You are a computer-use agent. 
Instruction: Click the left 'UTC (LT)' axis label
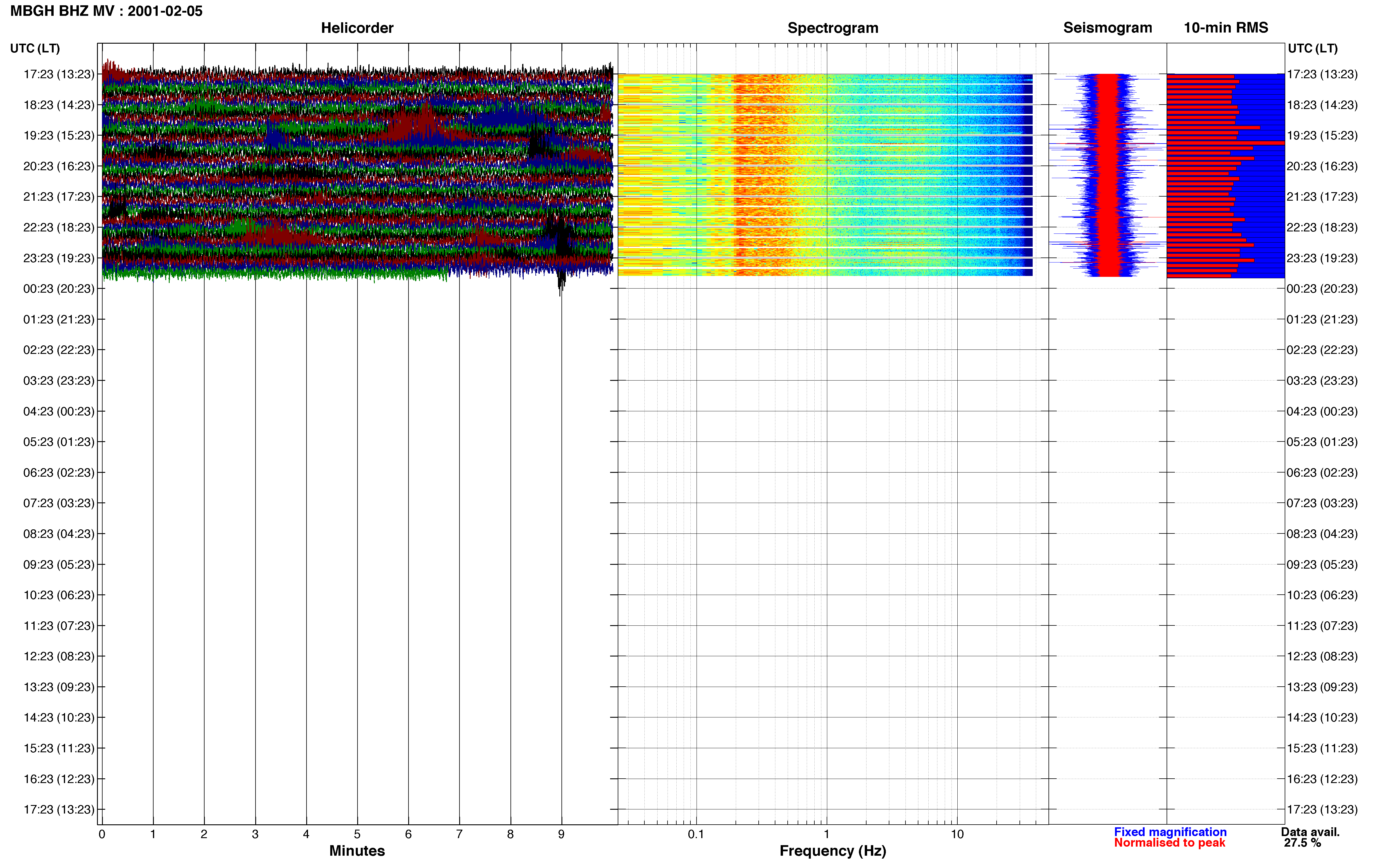point(35,48)
